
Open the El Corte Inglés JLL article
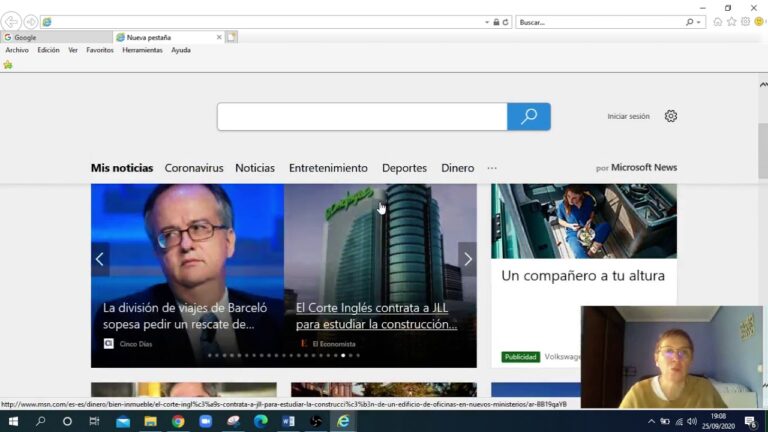[x=376, y=316]
